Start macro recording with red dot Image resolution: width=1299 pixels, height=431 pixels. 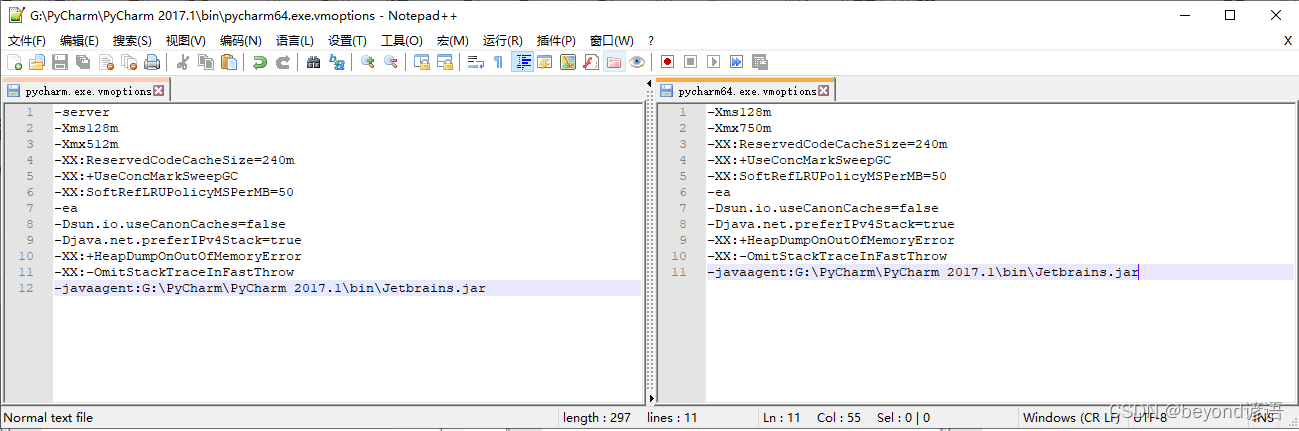point(668,62)
